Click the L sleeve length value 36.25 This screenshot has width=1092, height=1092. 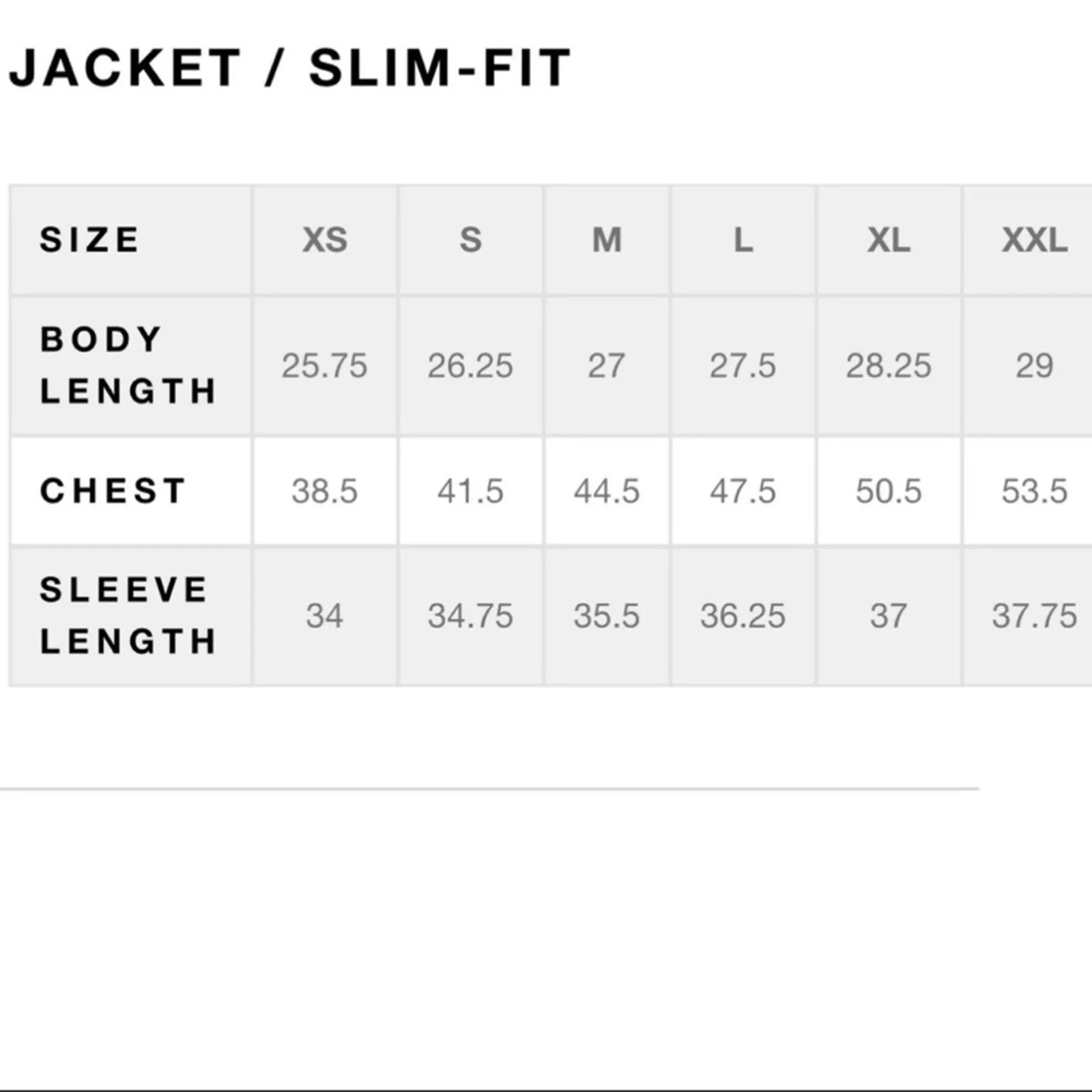[x=743, y=616]
